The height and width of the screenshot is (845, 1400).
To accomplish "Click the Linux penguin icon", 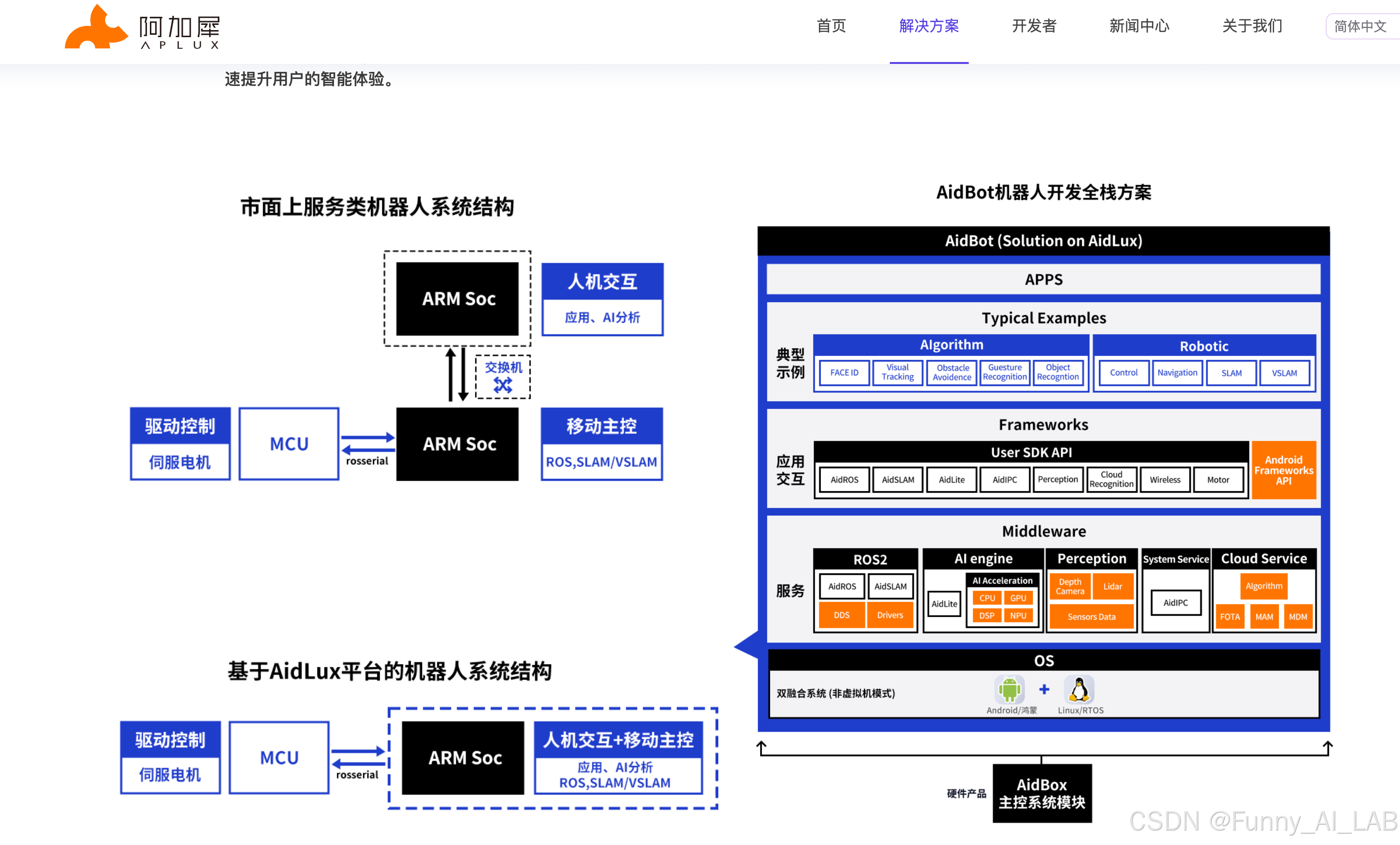I will pos(1079,689).
